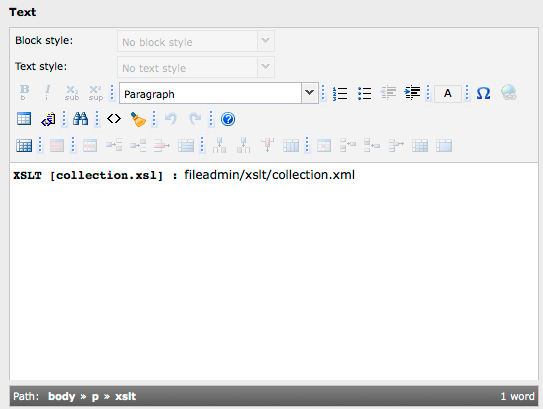
Task: Delete the current table column
Action: (267, 145)
